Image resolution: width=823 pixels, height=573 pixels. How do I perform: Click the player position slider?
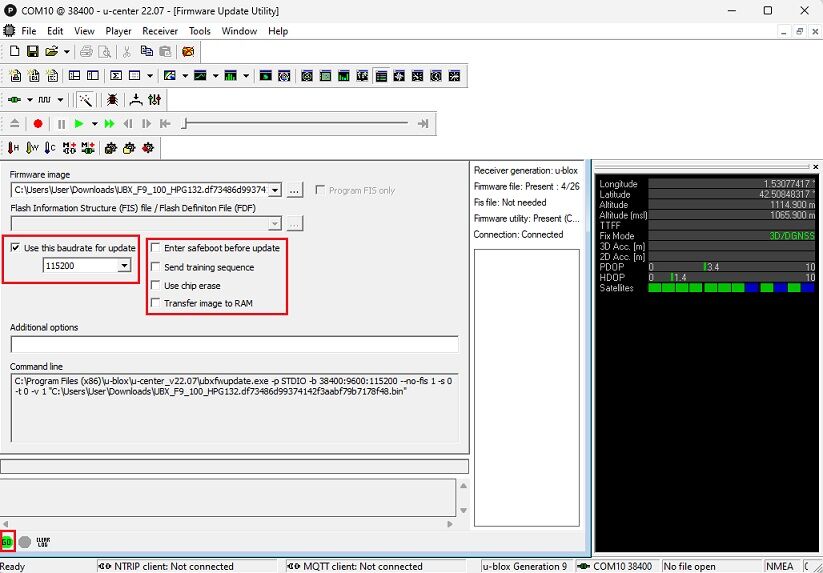tap(185, 124)
